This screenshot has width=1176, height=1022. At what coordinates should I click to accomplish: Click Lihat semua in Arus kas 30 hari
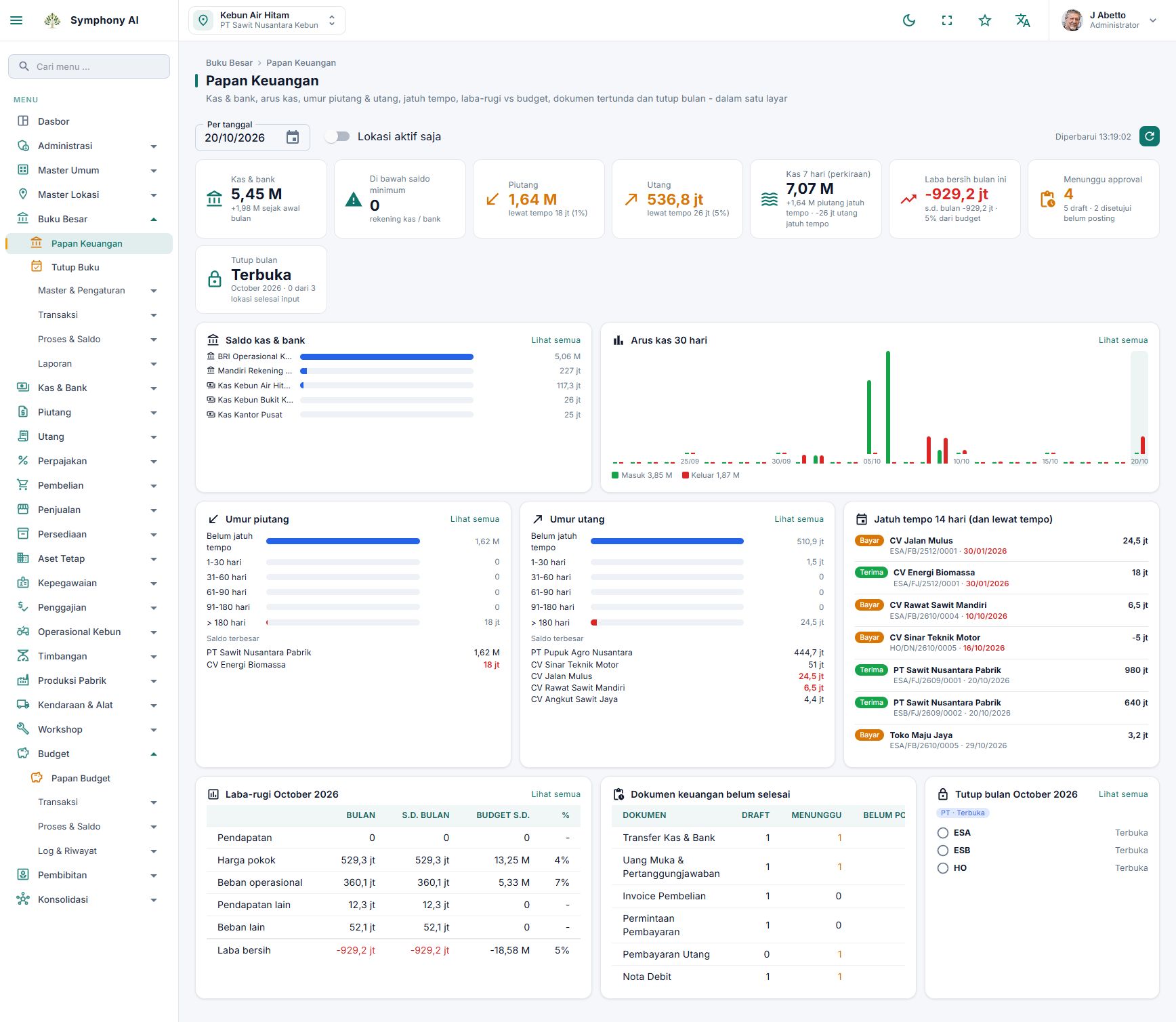pyautogui.click(x=1123, y=340)
